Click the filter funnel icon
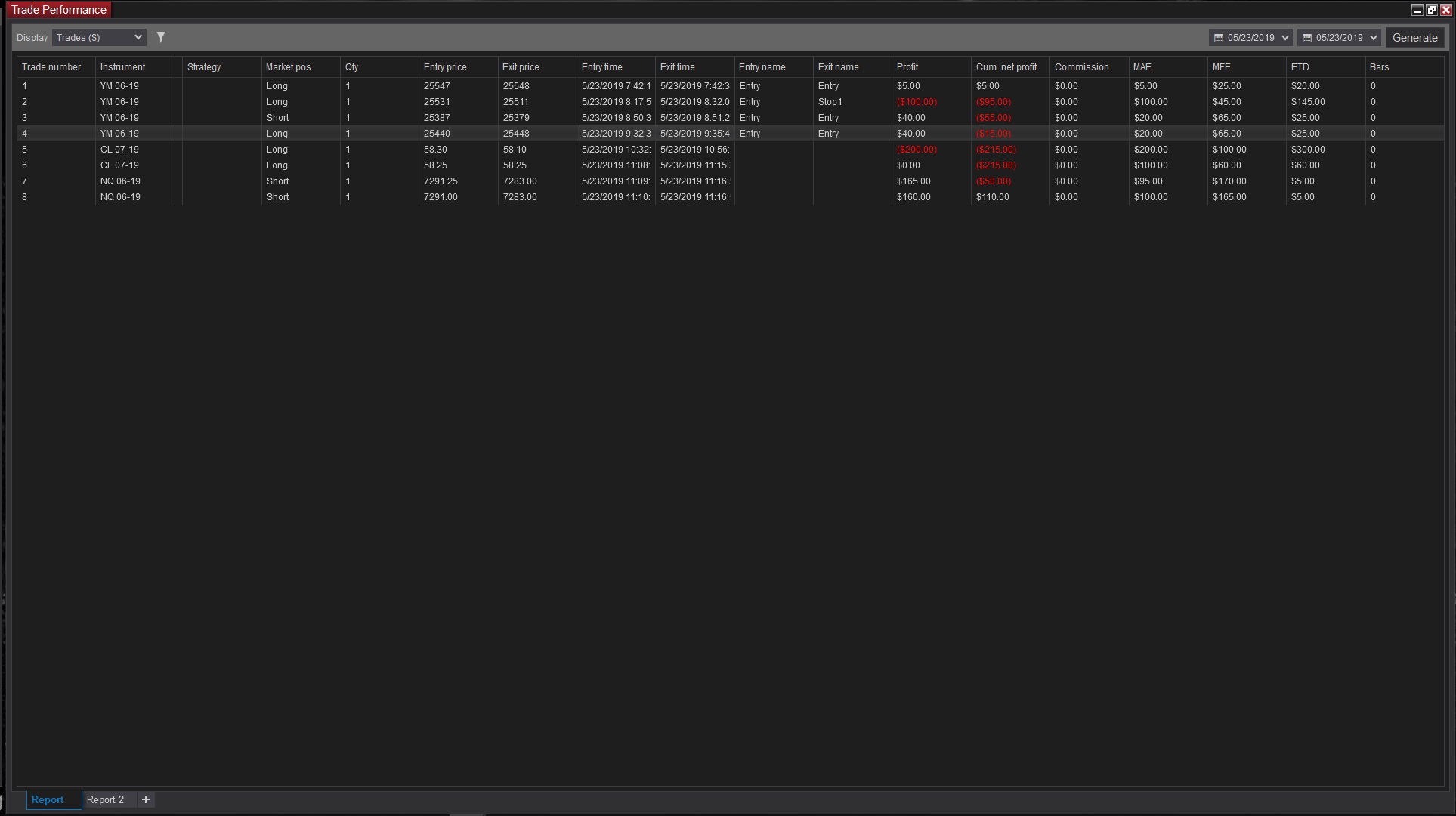Viewport: 1456px width, 816px height. [161, 37]
